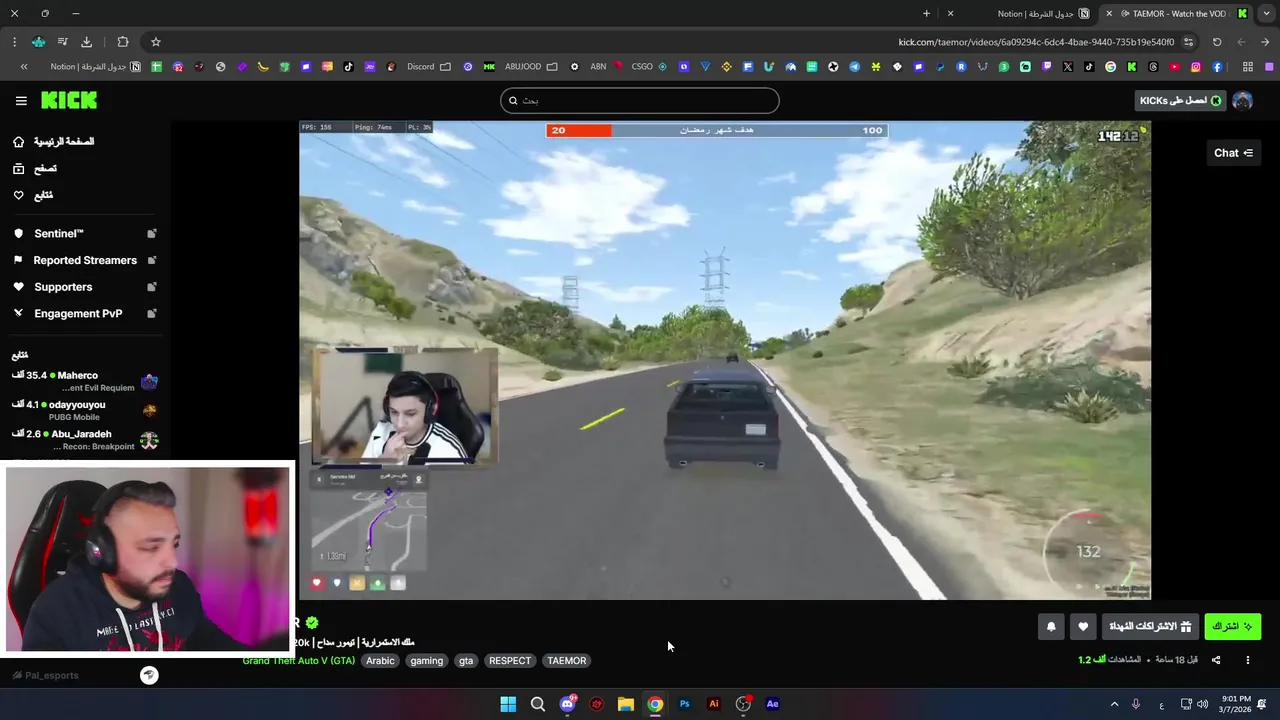The width and height of the screenshot is (1280, 720).
Task: Open a new browser tab
Action: pyautogui.click(x=926, y=14)
